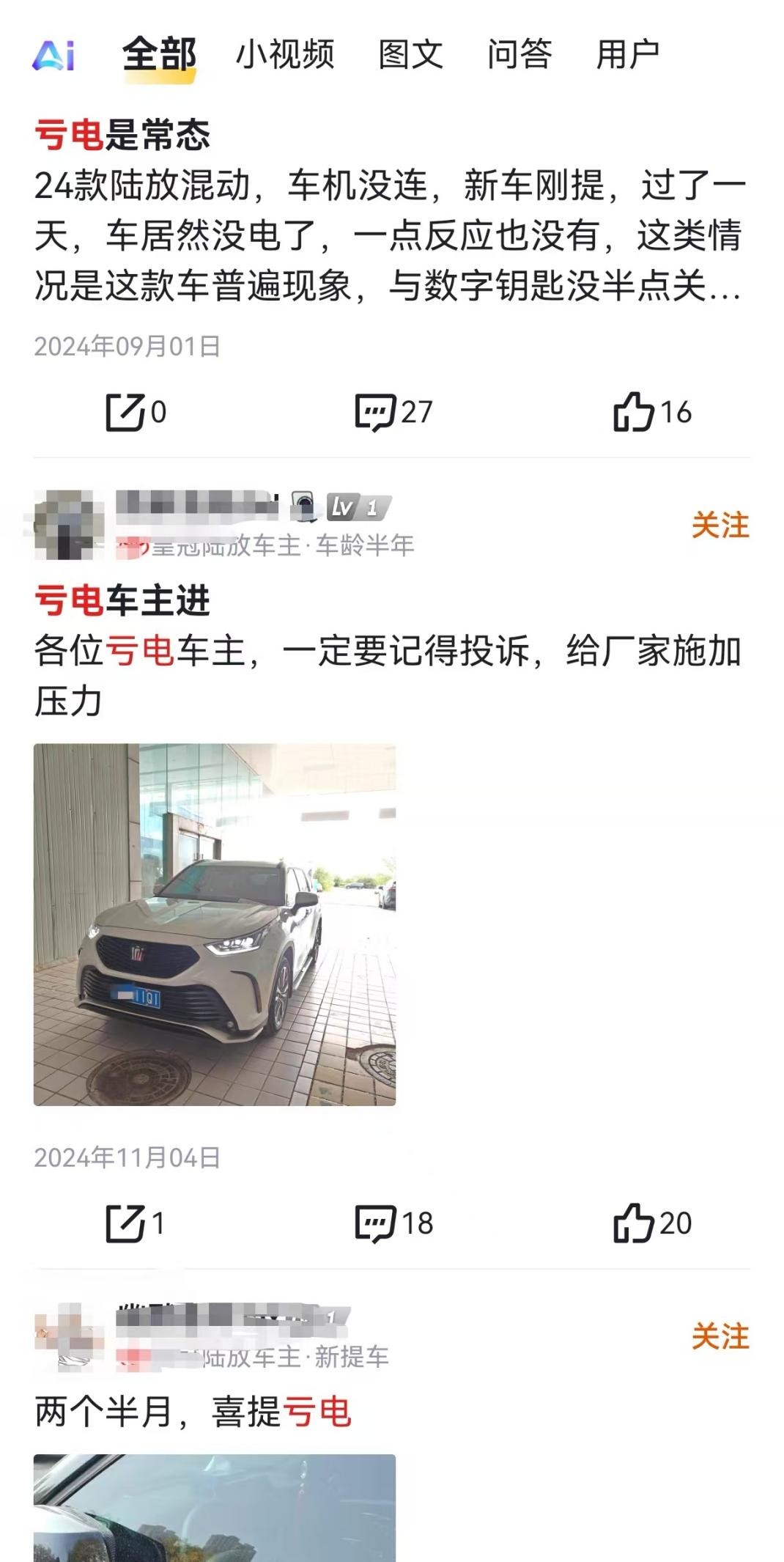This screenshot has height=1562, width=784.
Task: Switch to 小视频 tab
Action: (x=285, y=55)
